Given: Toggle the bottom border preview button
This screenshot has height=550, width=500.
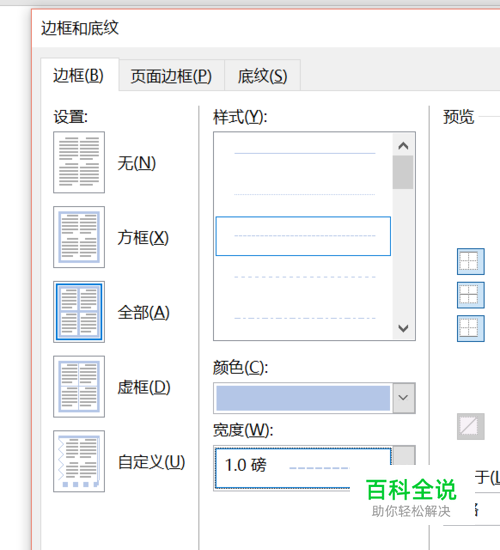Looking at the screenshot, I should [x=471, y=328].
